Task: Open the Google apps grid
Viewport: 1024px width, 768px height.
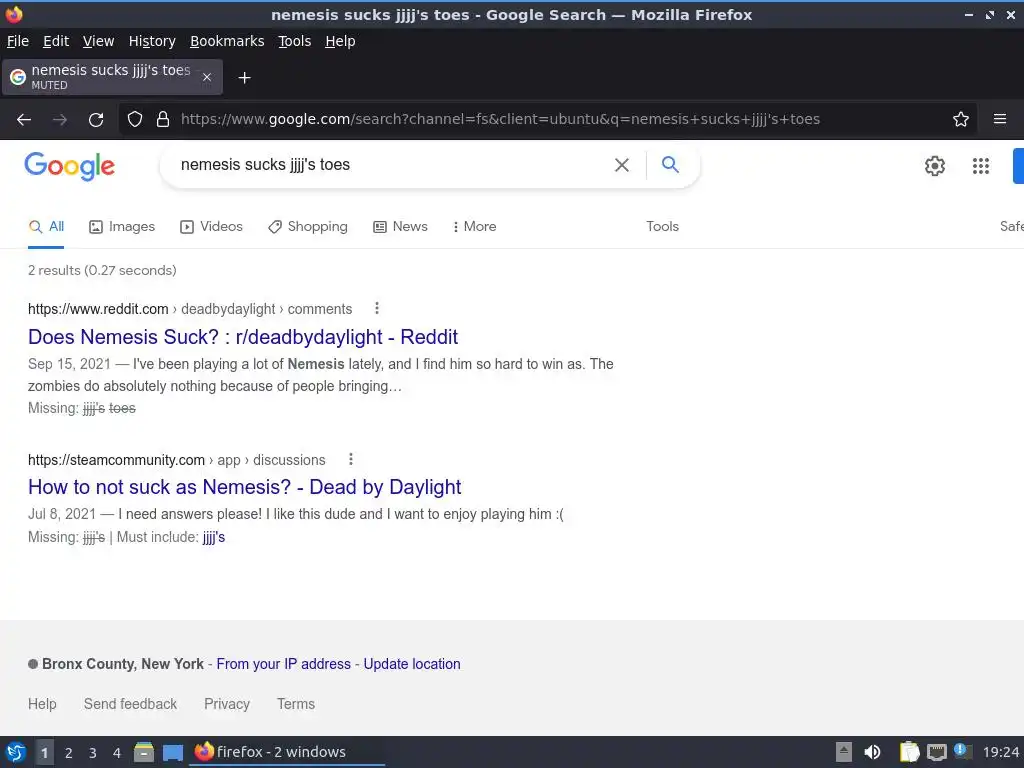Action: pos(980,166)
